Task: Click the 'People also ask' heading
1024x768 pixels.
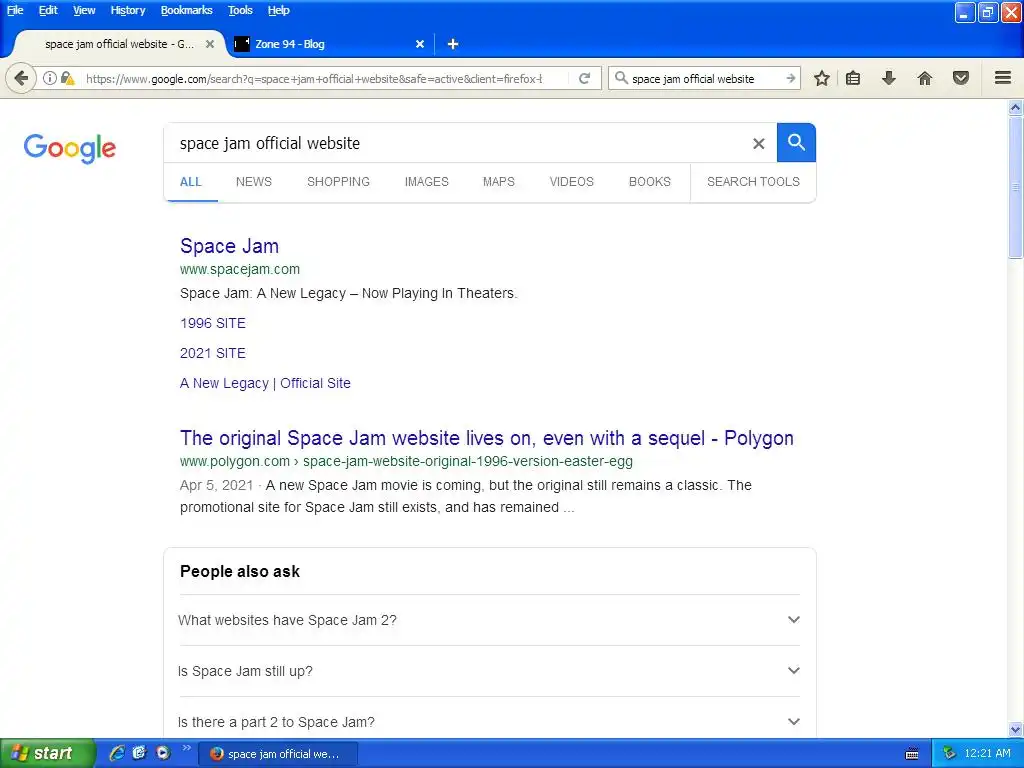Action: (240, 571)
